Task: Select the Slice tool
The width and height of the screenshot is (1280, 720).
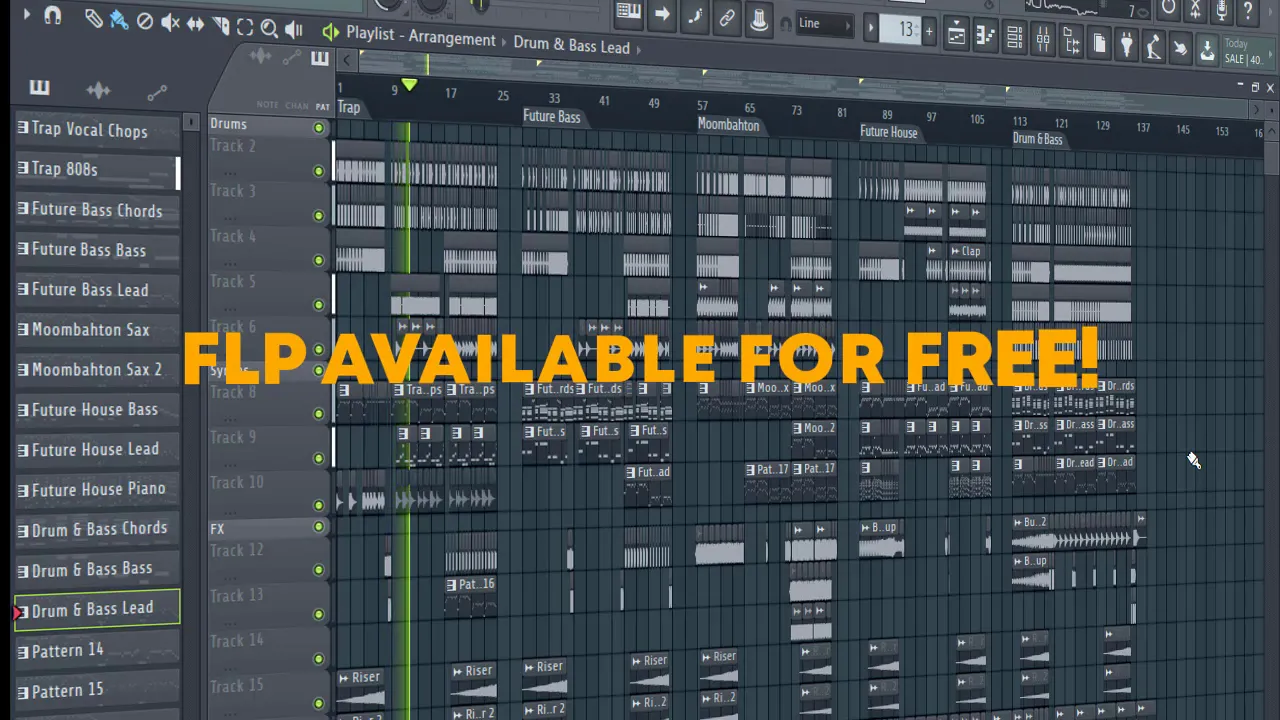Action: pyautogui.click(x=221, y=25)
